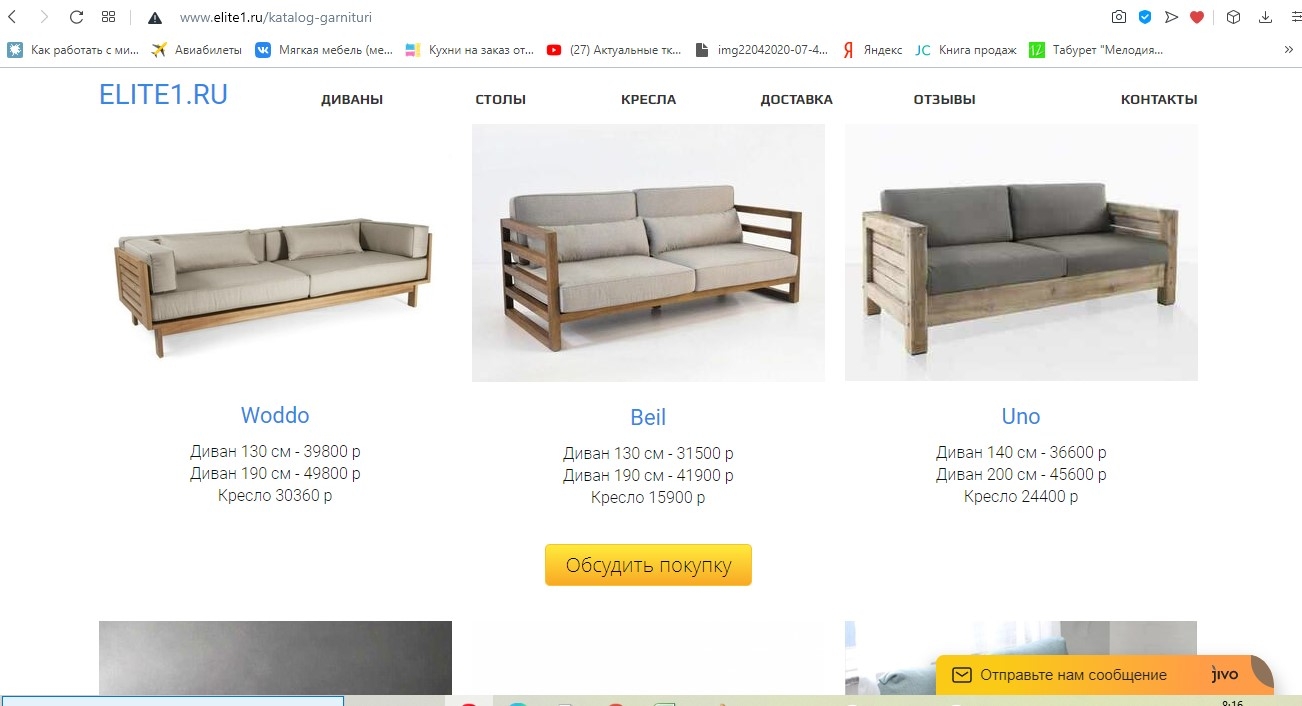Click the snapshot camera icon in the address bar
The image size is (1302, 706).
tap(1119, 17)
